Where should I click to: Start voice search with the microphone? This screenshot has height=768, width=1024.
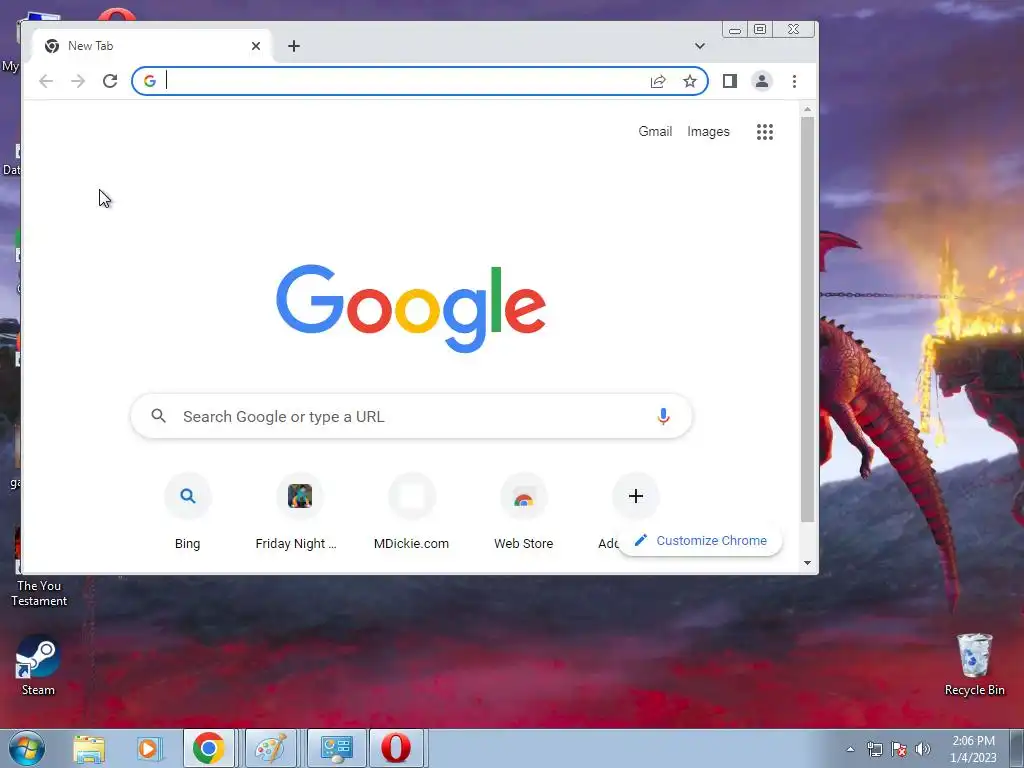[663, 416]
